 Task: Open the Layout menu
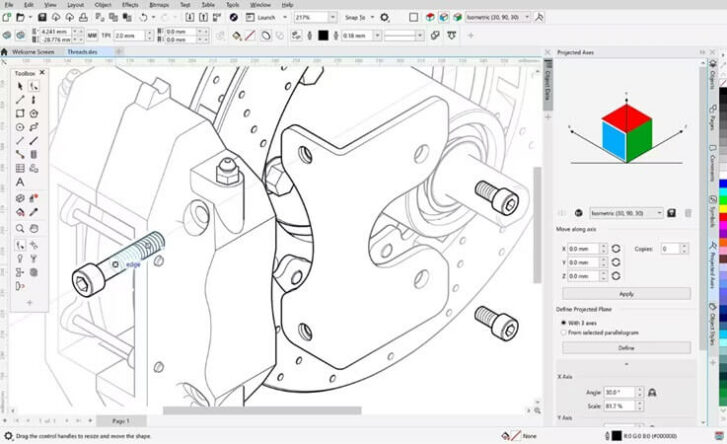76,5
